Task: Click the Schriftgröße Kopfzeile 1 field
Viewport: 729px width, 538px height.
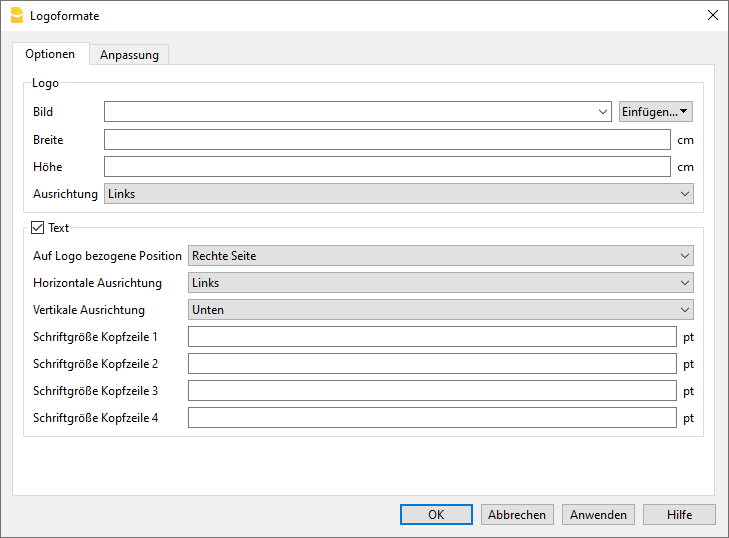Action: click(432, 337)
